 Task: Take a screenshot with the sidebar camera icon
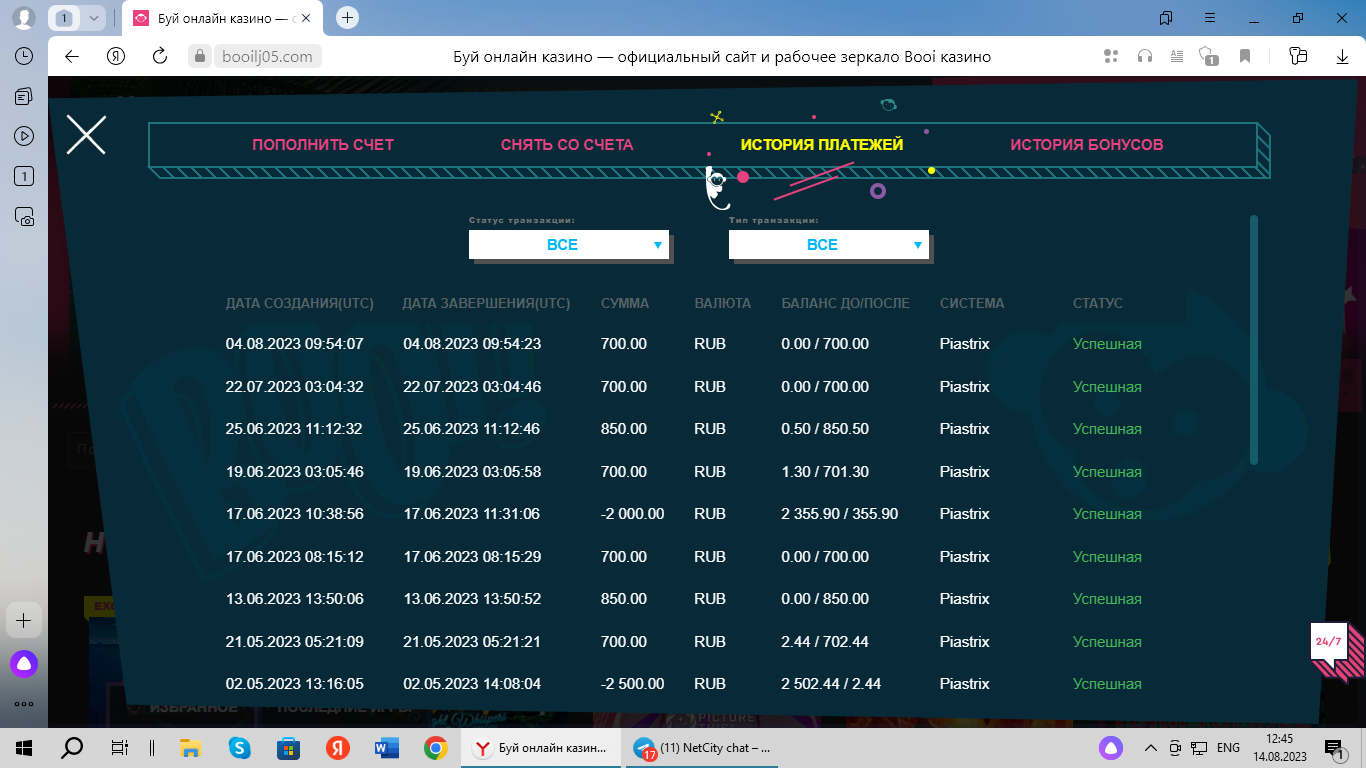tap(24, 215)
